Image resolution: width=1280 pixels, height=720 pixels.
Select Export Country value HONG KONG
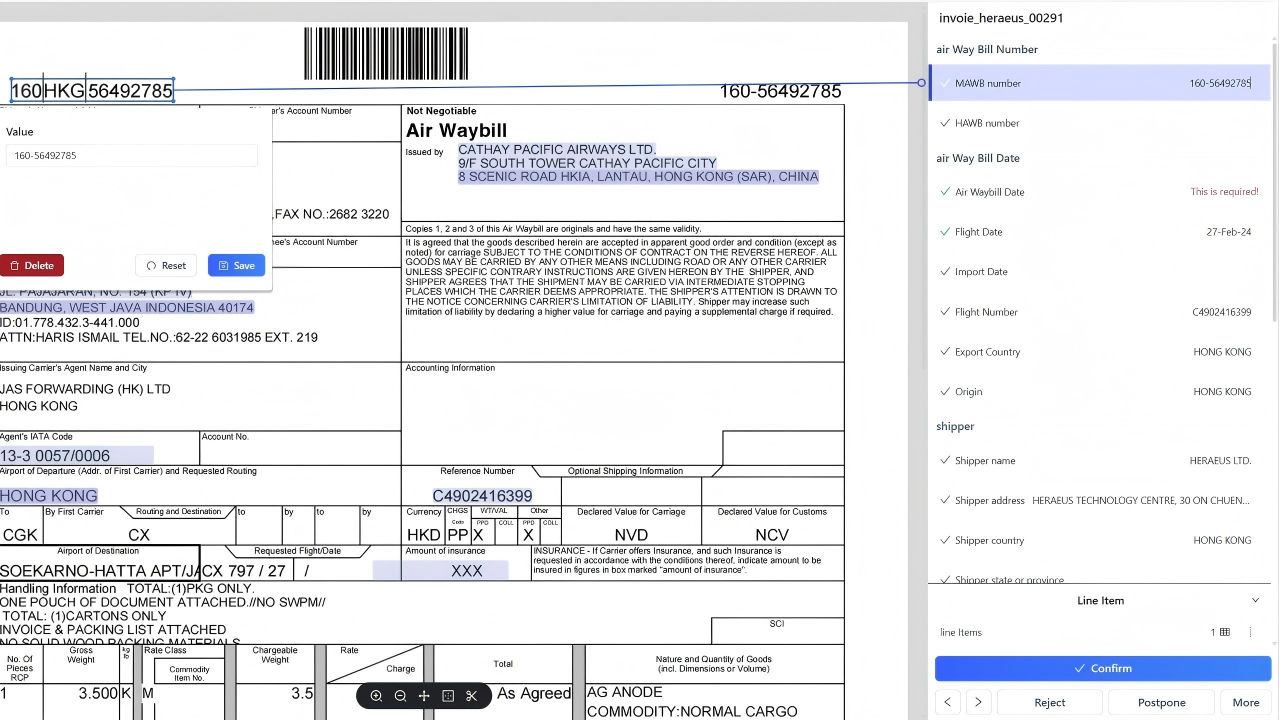(x=1222, y=352)
